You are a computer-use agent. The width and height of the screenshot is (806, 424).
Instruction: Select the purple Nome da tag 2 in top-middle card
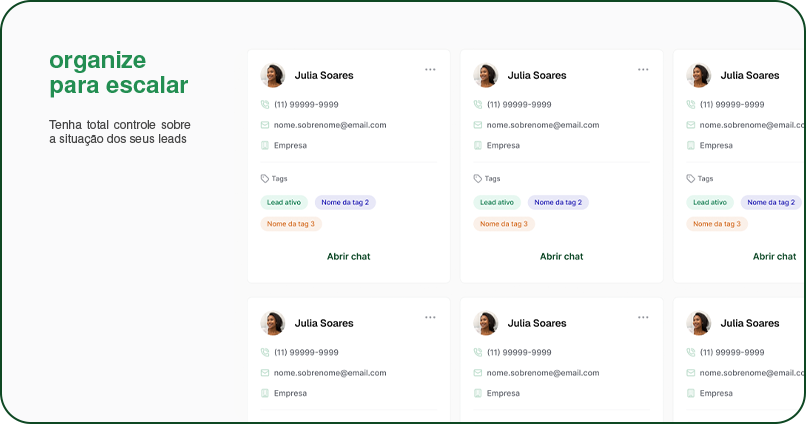tap(558, 202)
